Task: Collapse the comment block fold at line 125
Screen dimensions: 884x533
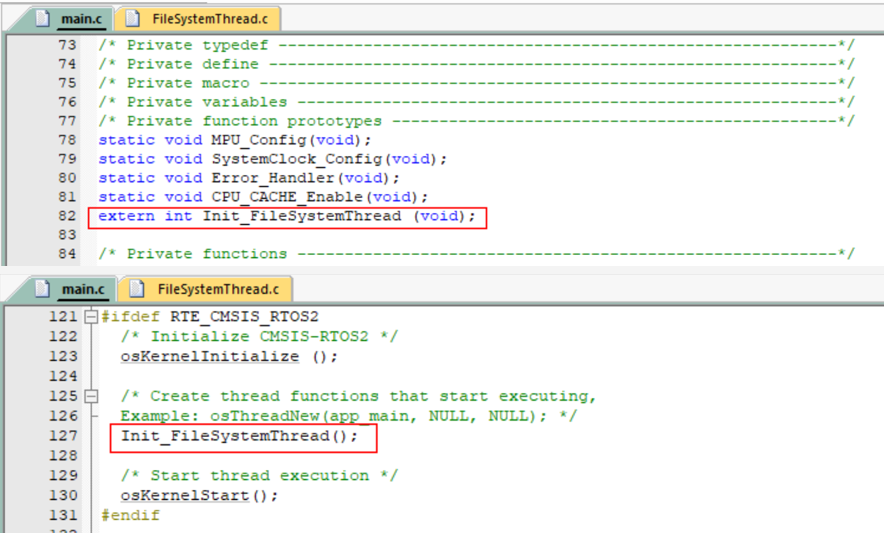Action: pos(92,396)
